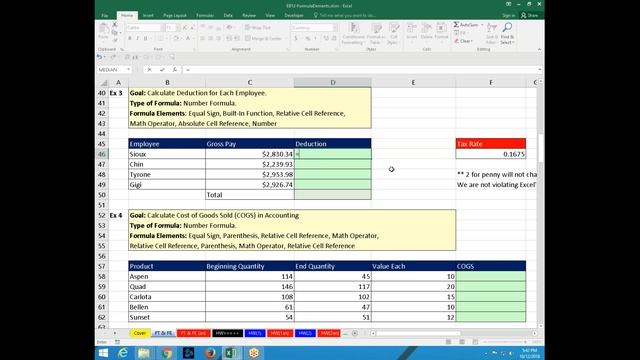Screen dimensions: 640x360
Task: Switch to the Formulas ribbon tab
Action: [205, 16]
